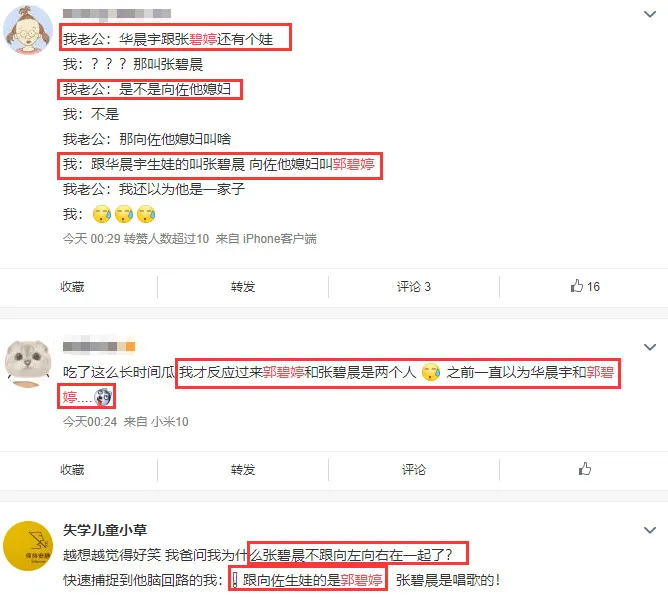Image resolution: width=668 pixels, height=597 pixels.
Task: Open the cat avatar profile
Action: pos(28,363)
